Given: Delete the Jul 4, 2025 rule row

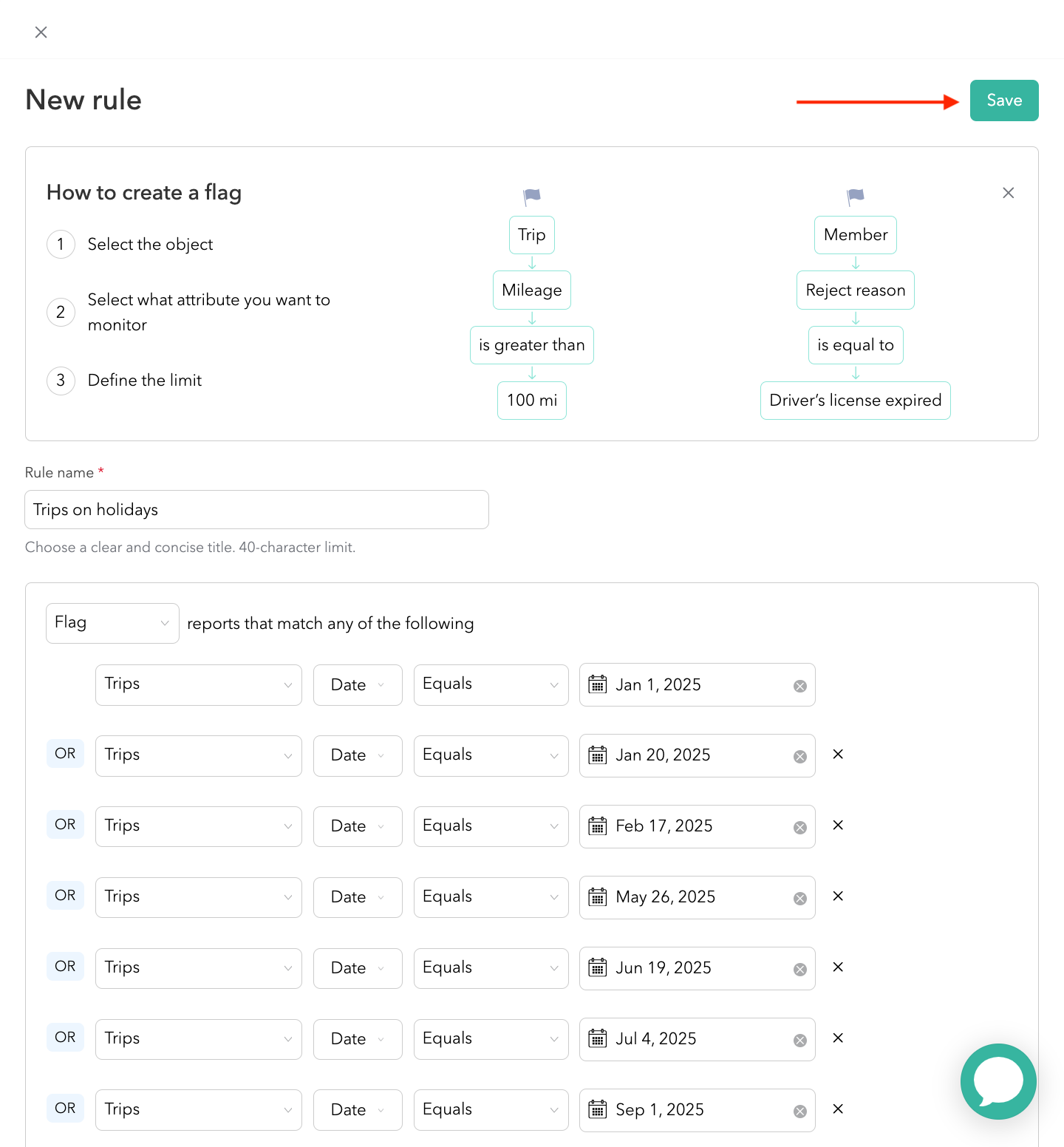Looking at the screenshot, I should point(838,1038).
